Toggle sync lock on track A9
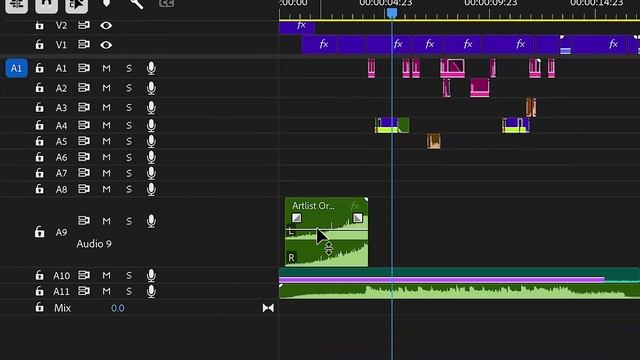Image resolution: width=640 pixels, height=360 pixels. (84, 221)
